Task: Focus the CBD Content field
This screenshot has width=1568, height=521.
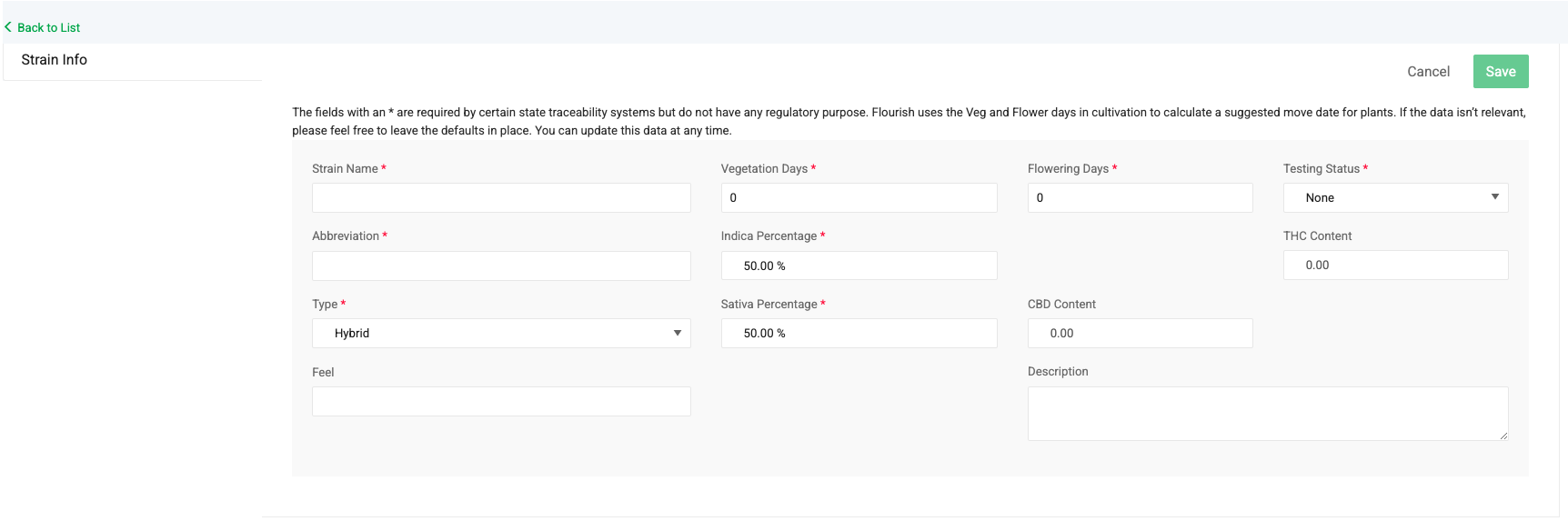Action: coord(1140,333)
